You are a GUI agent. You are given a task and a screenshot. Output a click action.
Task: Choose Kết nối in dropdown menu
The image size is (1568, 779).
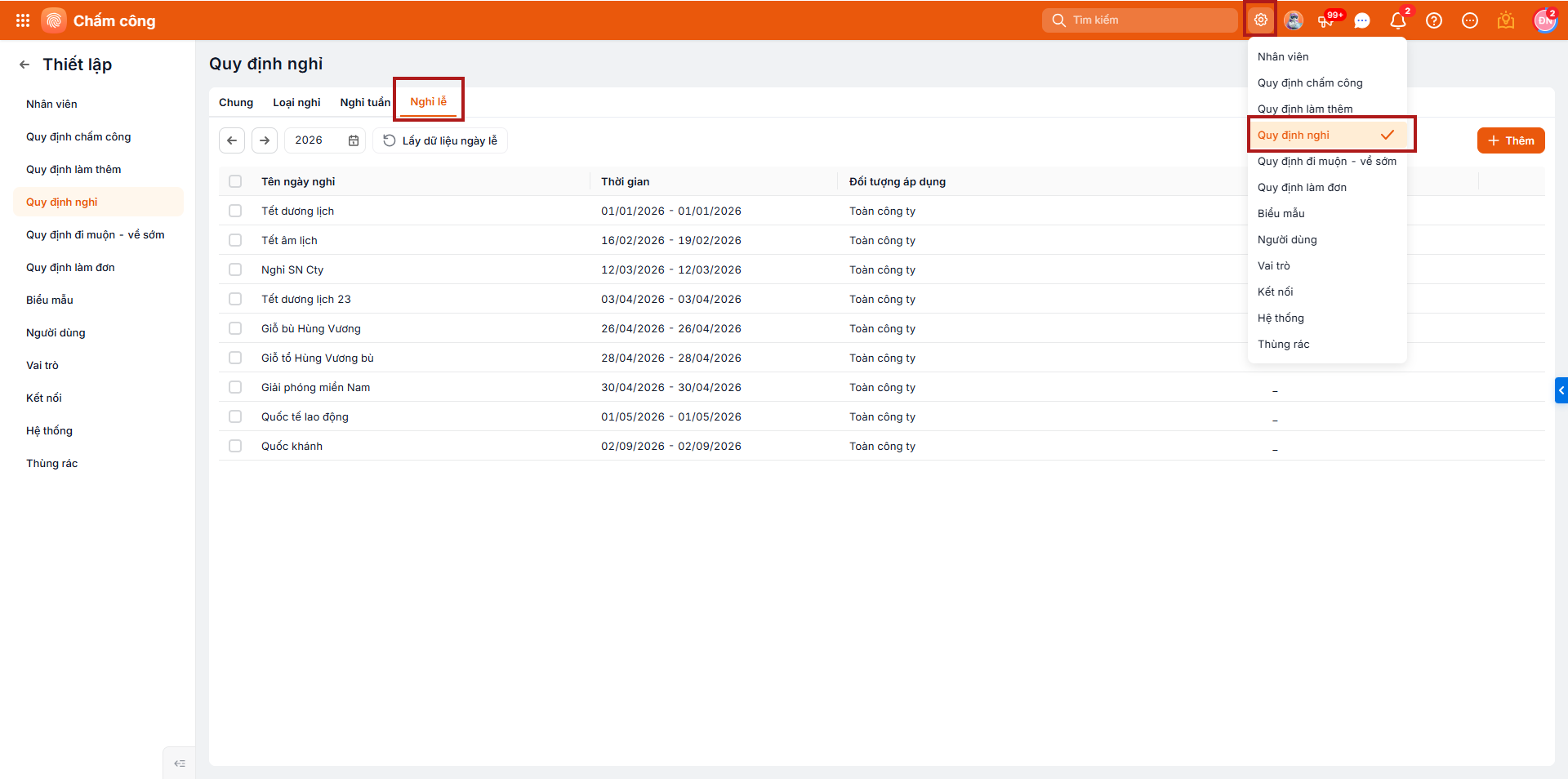[1327, 292]
